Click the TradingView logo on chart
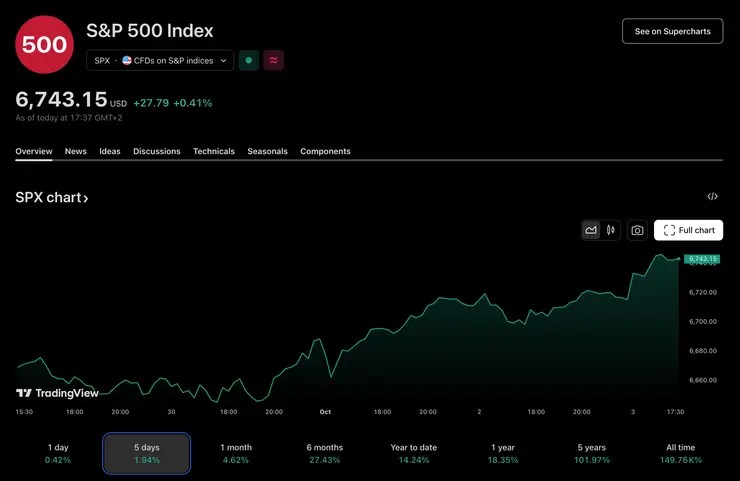 pos(57,393)
